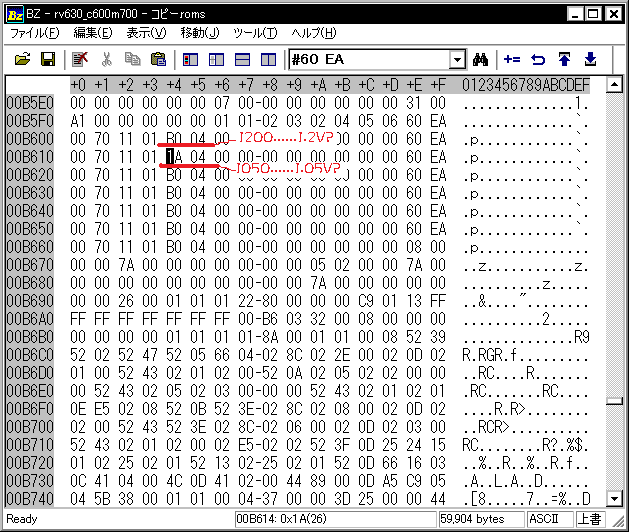This screenshot has width=629, height=532.
Task: Cut selection with the scissors icon
Action: pyautogui.click(x=106, y=59)
